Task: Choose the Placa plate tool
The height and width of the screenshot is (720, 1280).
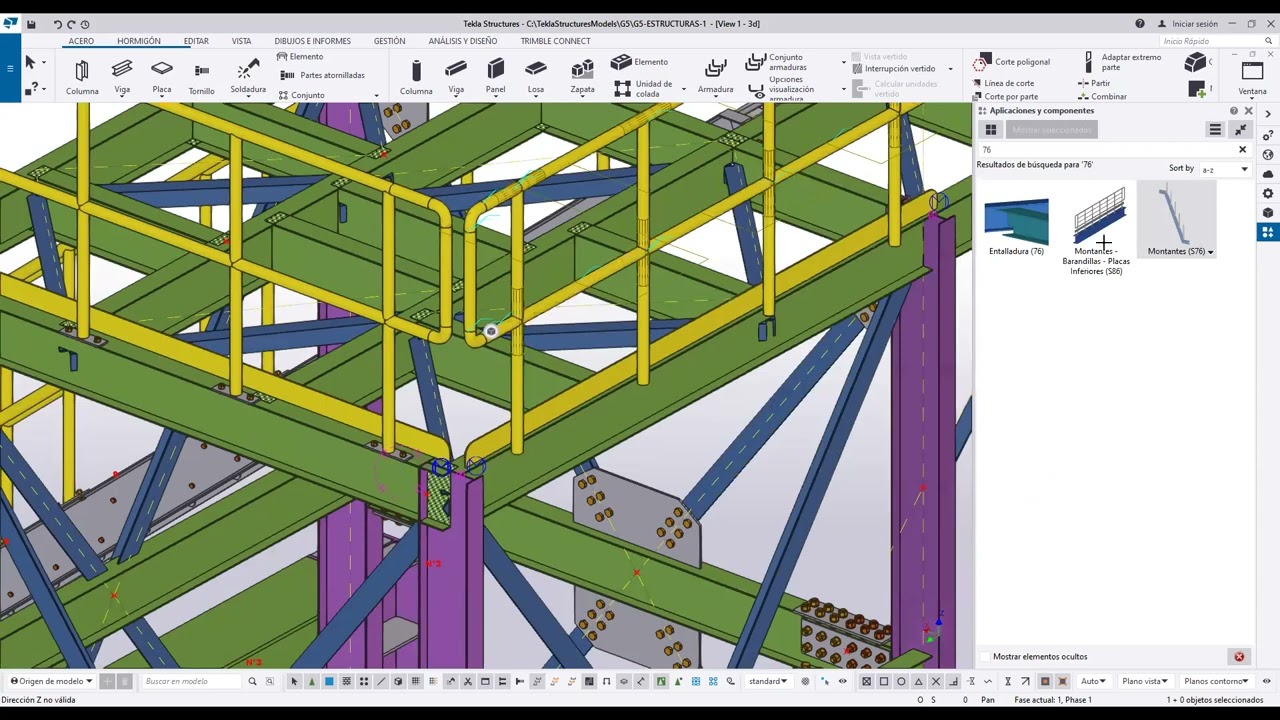Action: pyautogui.click(x=162, y=76)
